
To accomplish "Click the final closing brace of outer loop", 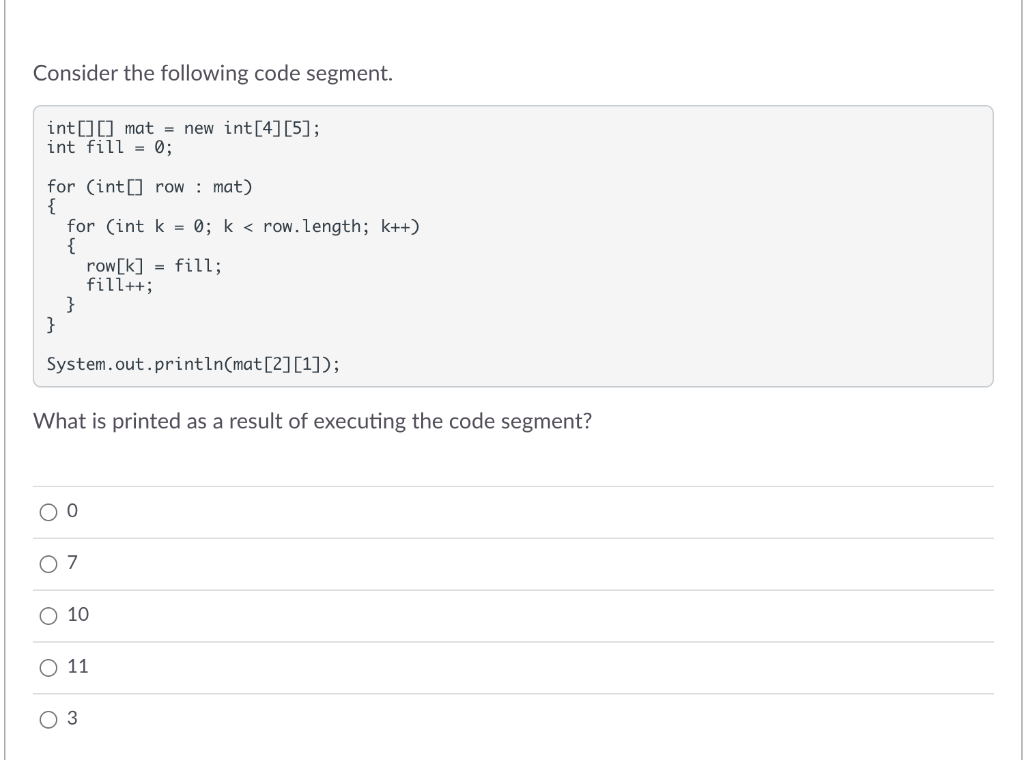I will pos(51,325).
